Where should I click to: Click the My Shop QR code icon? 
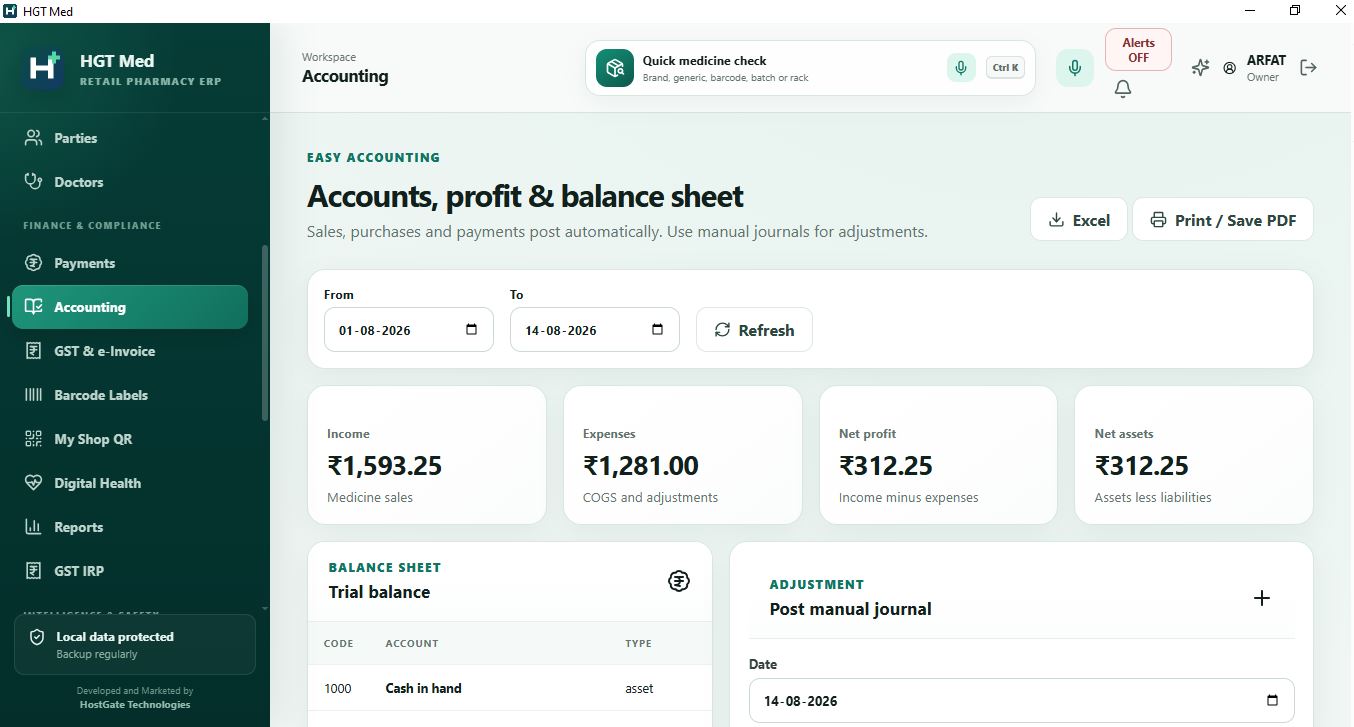tap(34, 439)
